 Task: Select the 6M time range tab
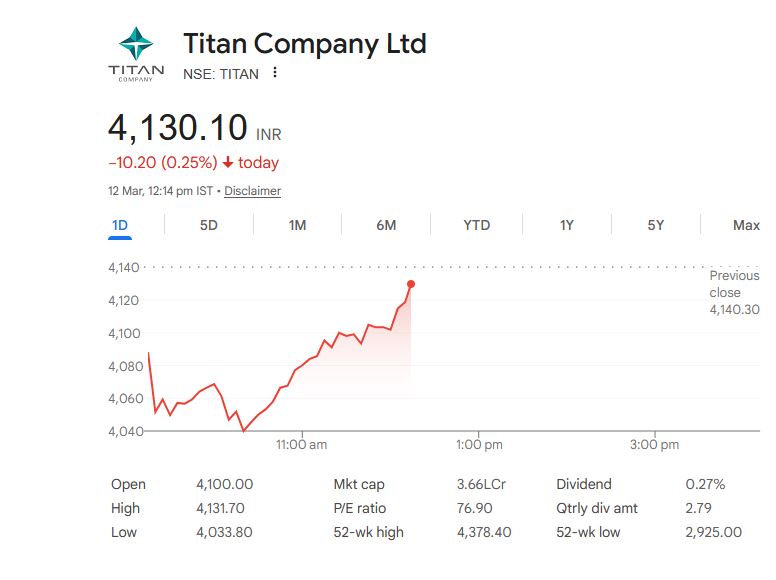[x=386, y=225]
